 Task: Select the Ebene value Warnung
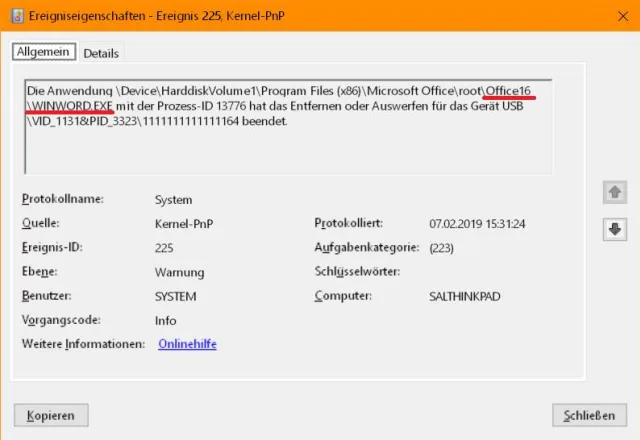click(x=180, y=273)
